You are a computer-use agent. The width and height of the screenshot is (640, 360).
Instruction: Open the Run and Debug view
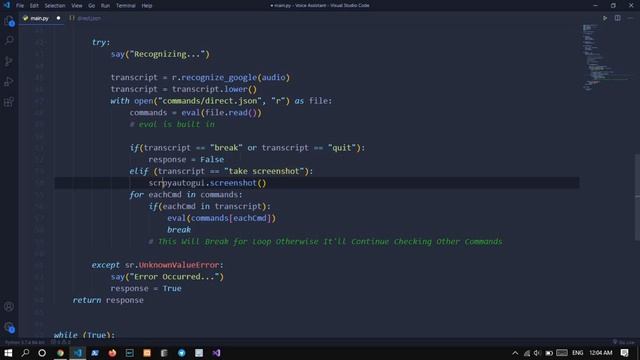[9, 82]
